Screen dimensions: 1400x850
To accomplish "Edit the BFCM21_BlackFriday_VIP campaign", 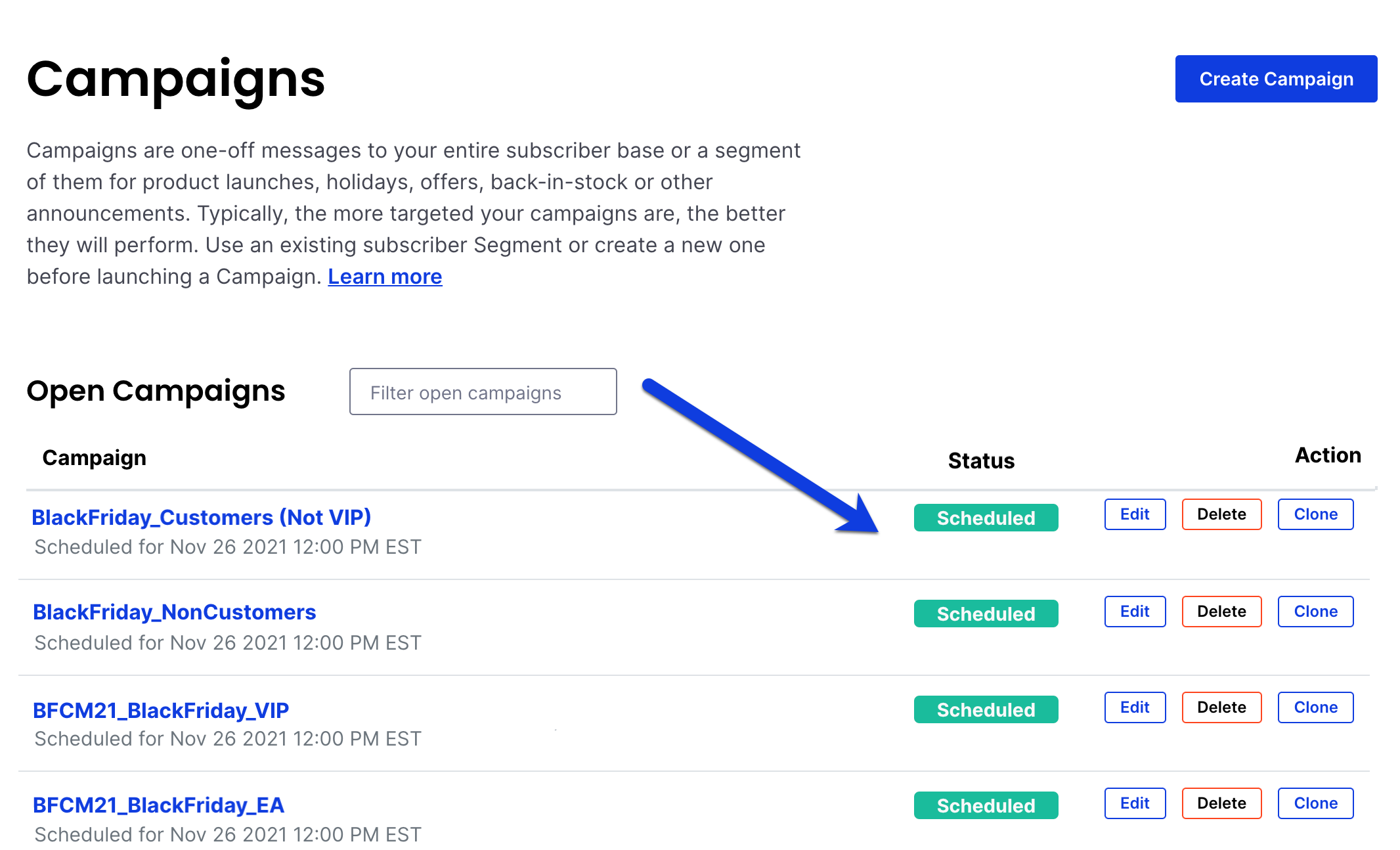I will click(x=1135, y=707).
